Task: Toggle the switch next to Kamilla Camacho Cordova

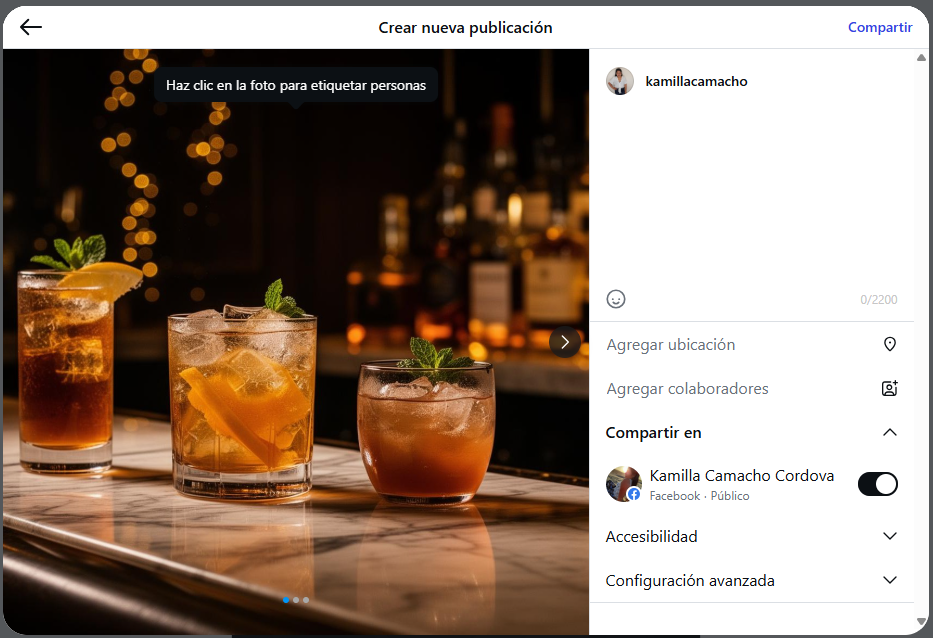Action: click(877, 484)
